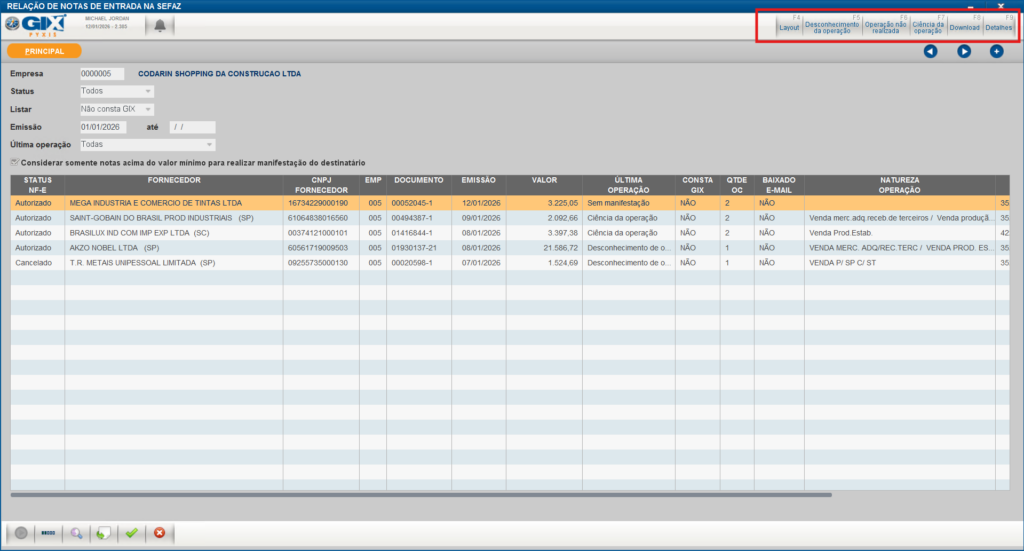Click the gray play icon in bottom toolbar
The width and height of the screenshot is (1024, 551).
(x=21, y=534)
